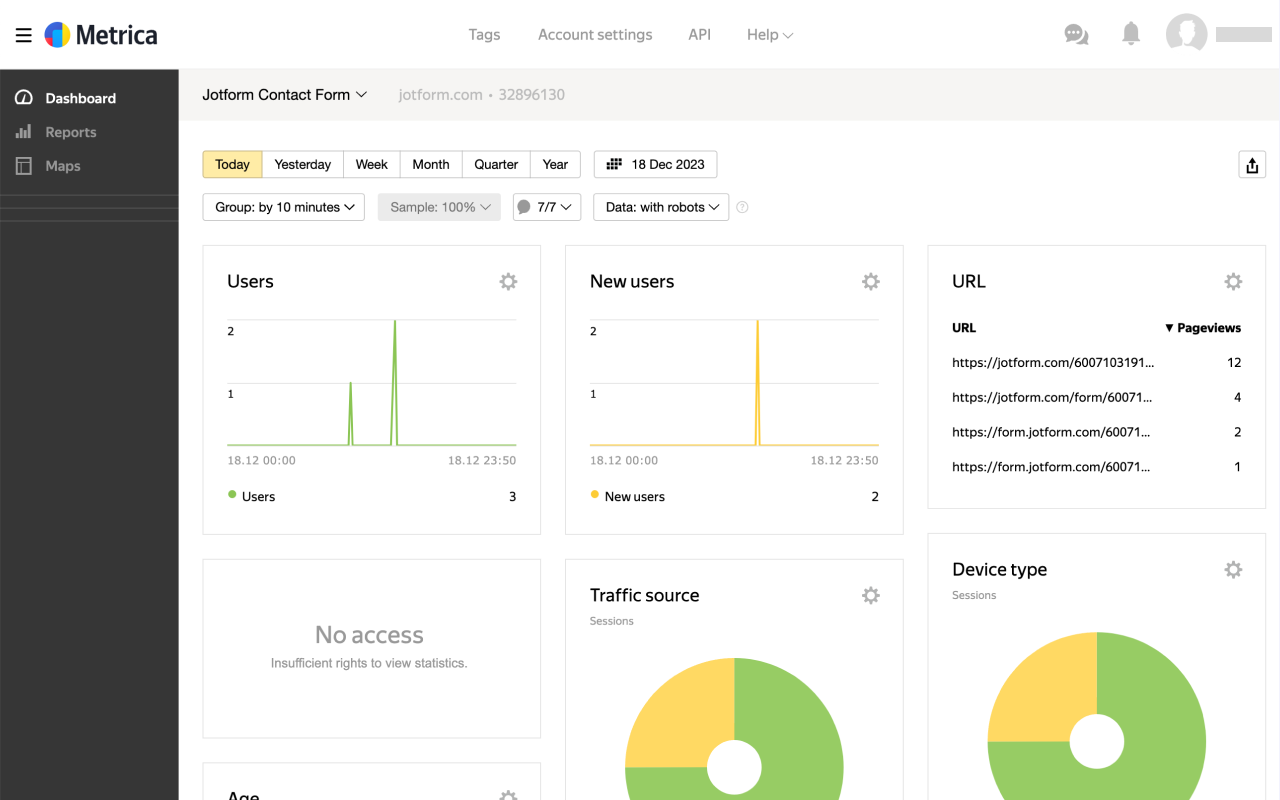Click the 18 Dec 2023 date picker
1280x800 pixels.
[655, 164]
